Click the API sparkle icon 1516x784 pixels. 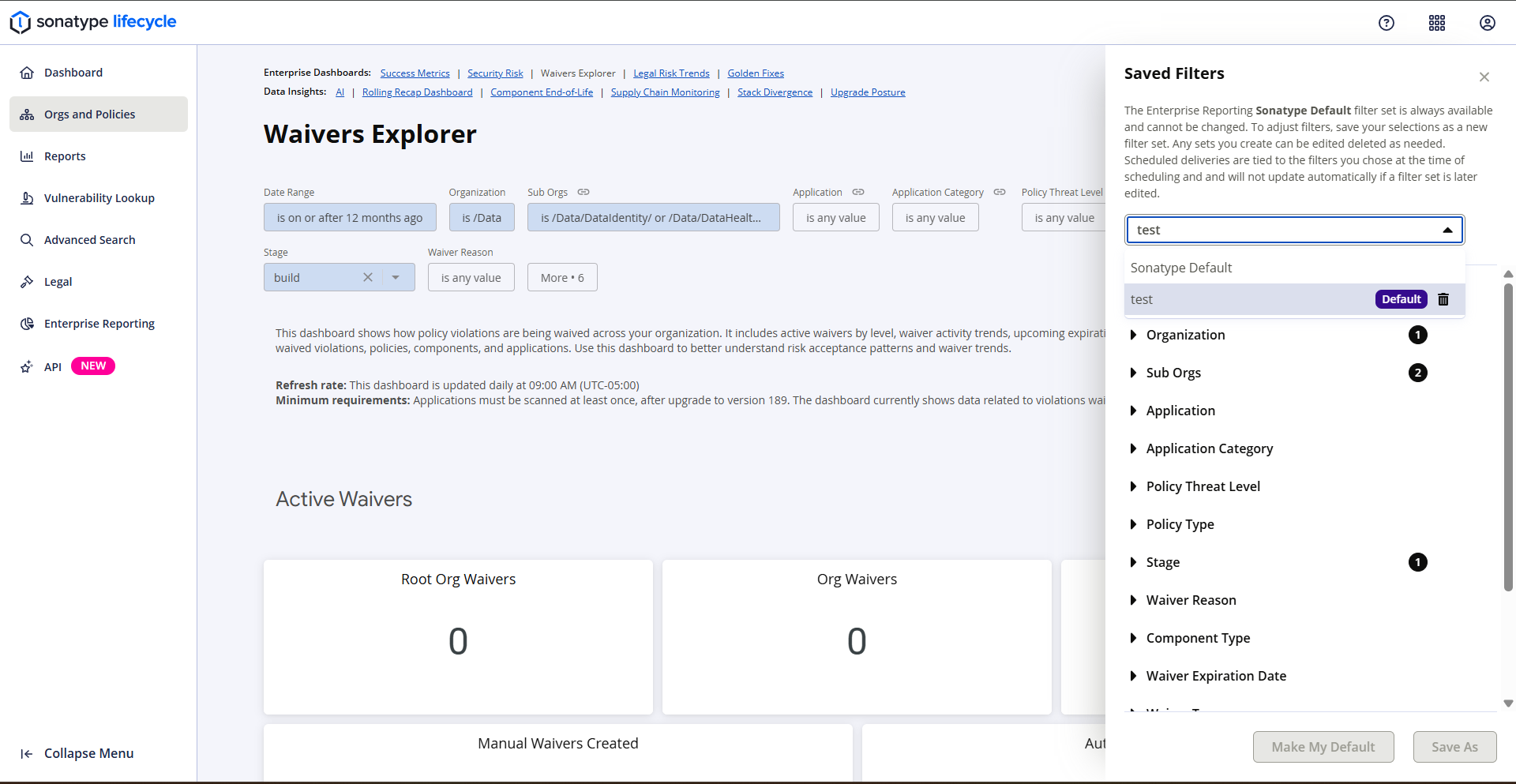tap(27, 366)
